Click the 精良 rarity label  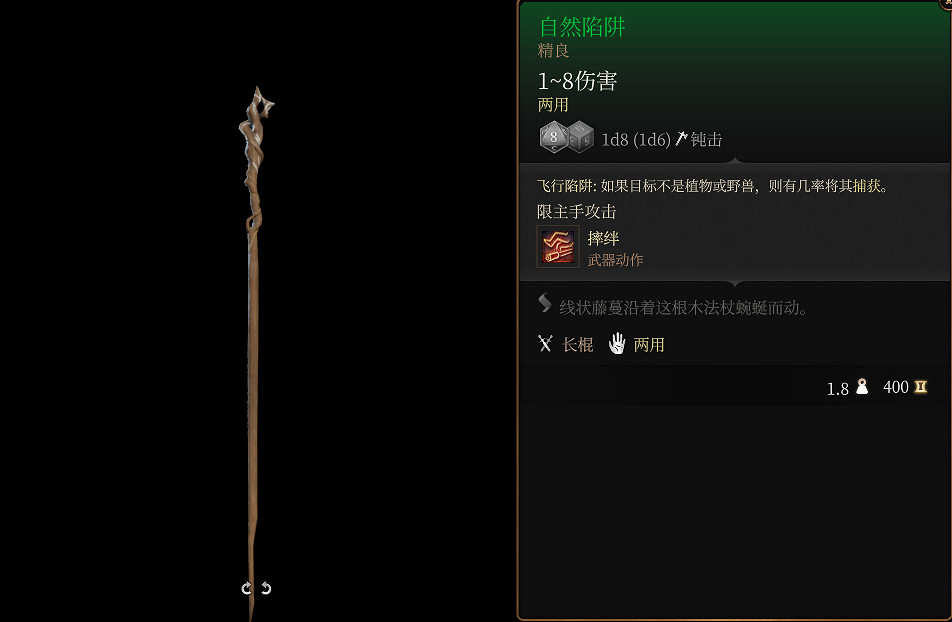pyautogui.click(x=553, y=50)
